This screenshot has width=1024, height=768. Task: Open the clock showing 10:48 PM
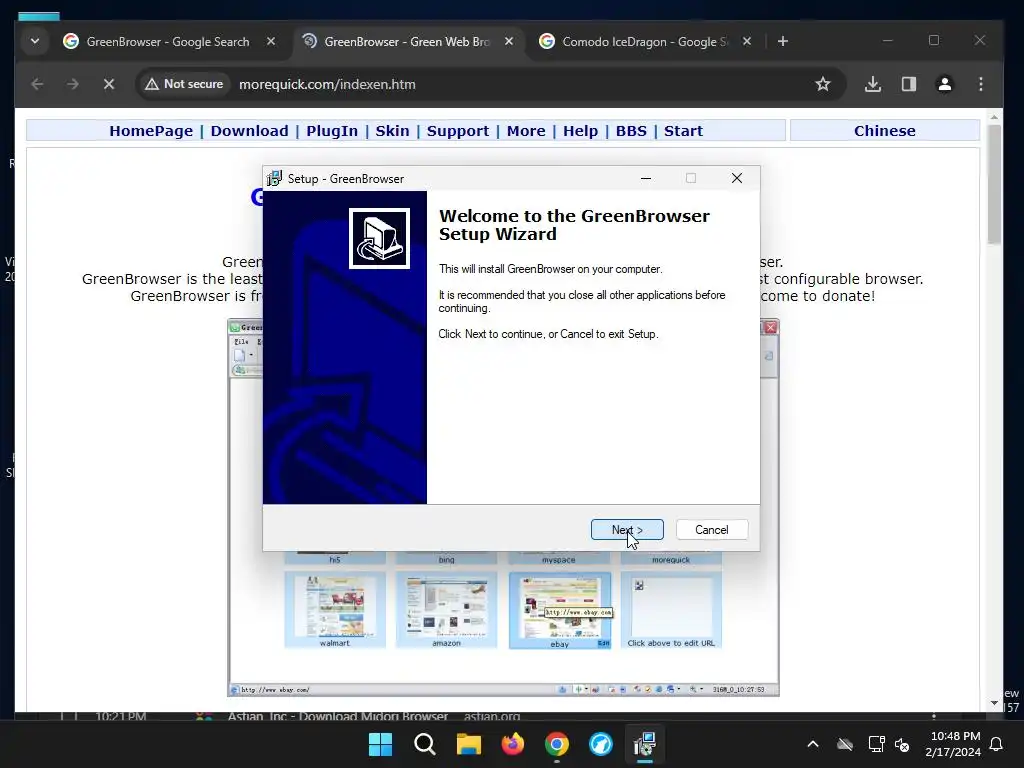pos(953,744)
